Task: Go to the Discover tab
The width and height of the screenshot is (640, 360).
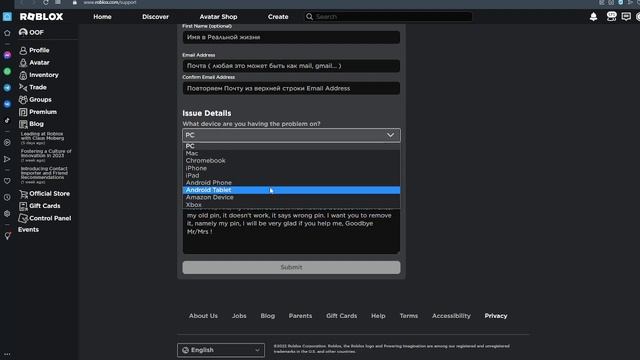Action: (x=156, y=17)
